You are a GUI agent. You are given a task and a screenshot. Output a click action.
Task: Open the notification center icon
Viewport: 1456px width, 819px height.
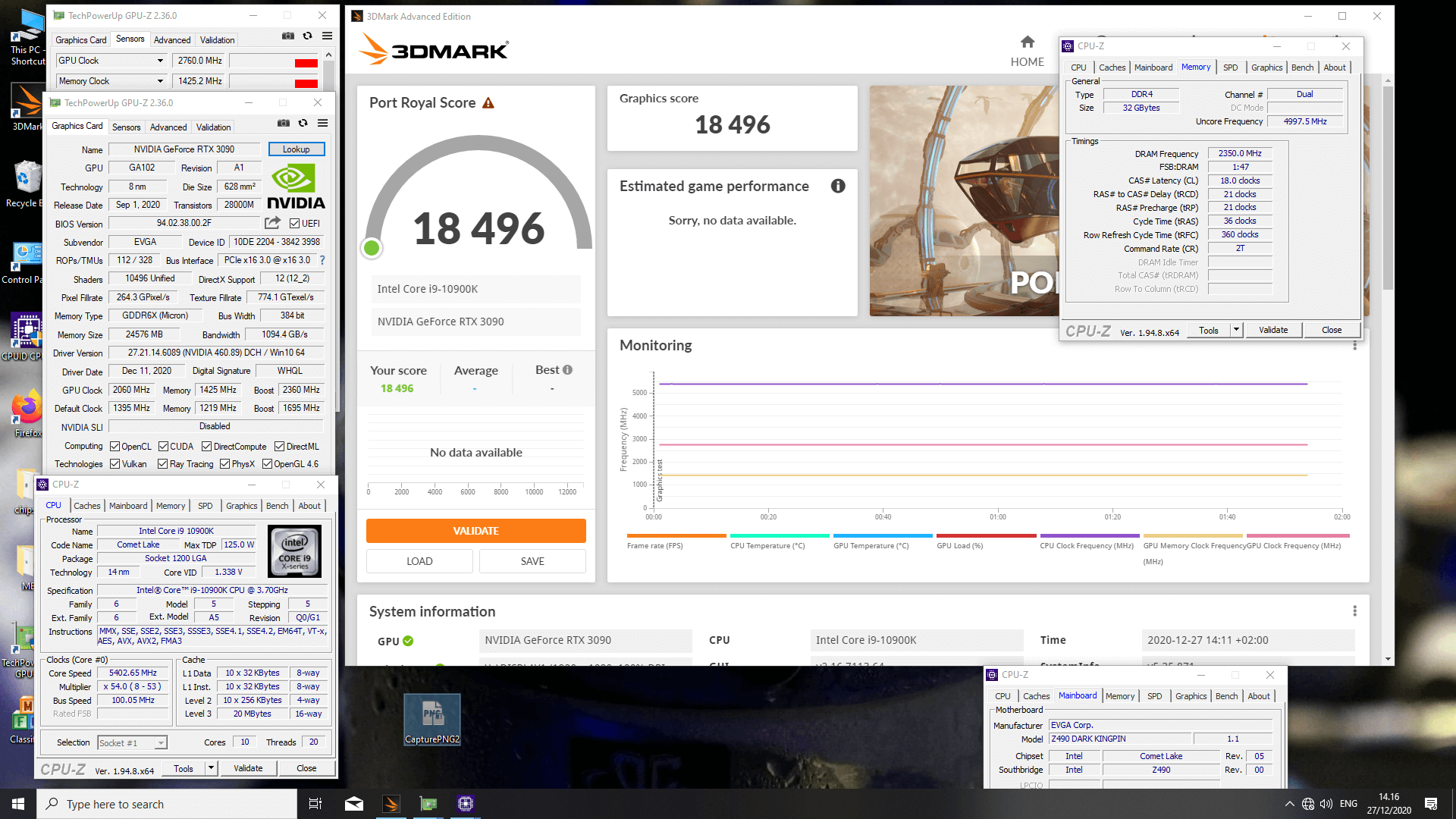(1431, 804)
